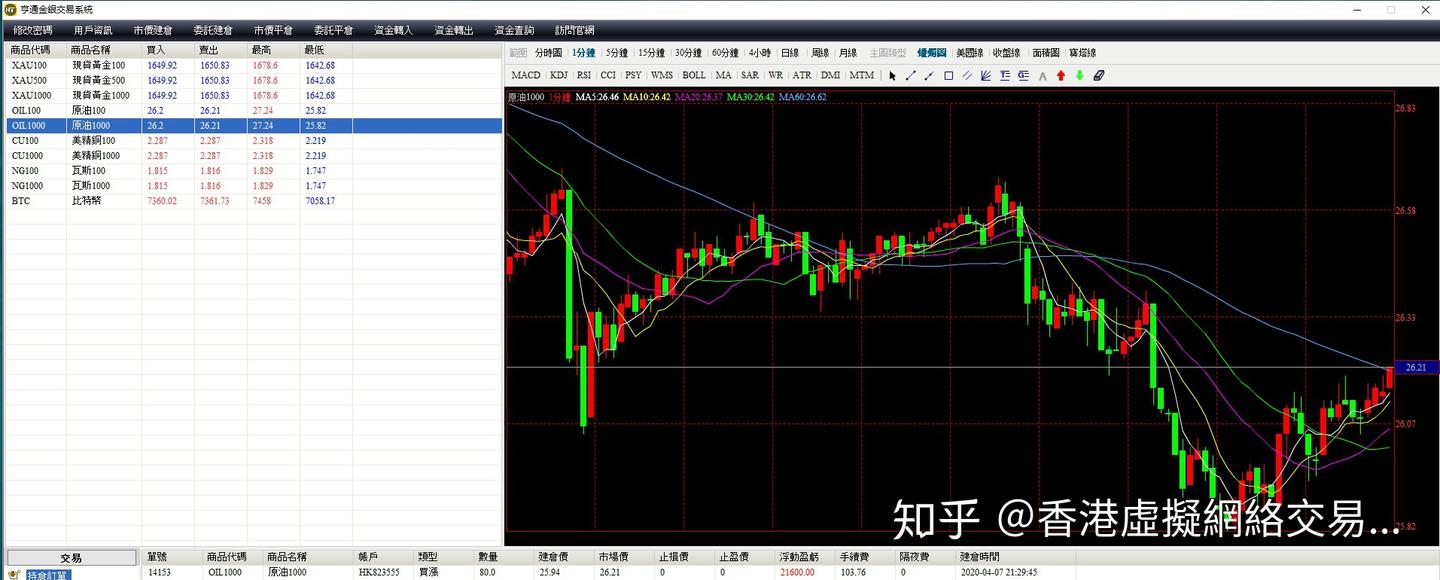Show the KDJ indicator

tap(558, 74)
